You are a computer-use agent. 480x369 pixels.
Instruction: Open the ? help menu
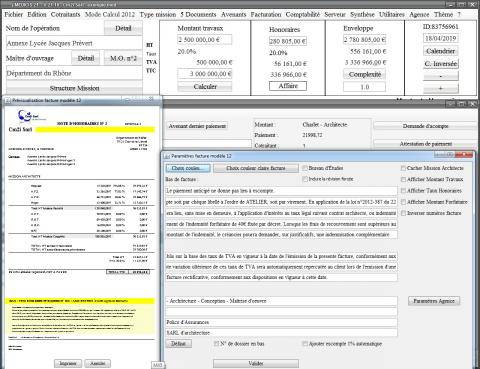coord(459,15)
